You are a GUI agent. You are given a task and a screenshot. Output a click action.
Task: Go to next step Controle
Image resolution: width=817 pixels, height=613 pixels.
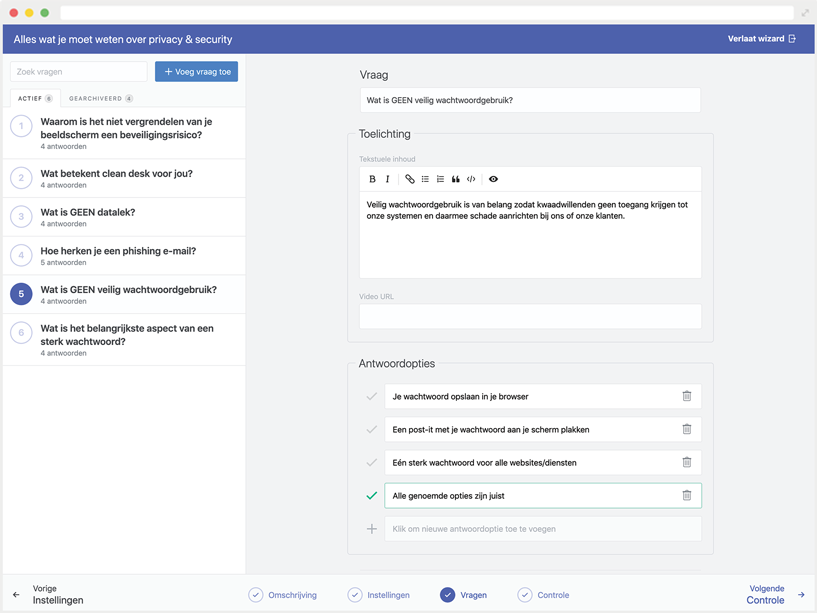click(x=774, y=595)
